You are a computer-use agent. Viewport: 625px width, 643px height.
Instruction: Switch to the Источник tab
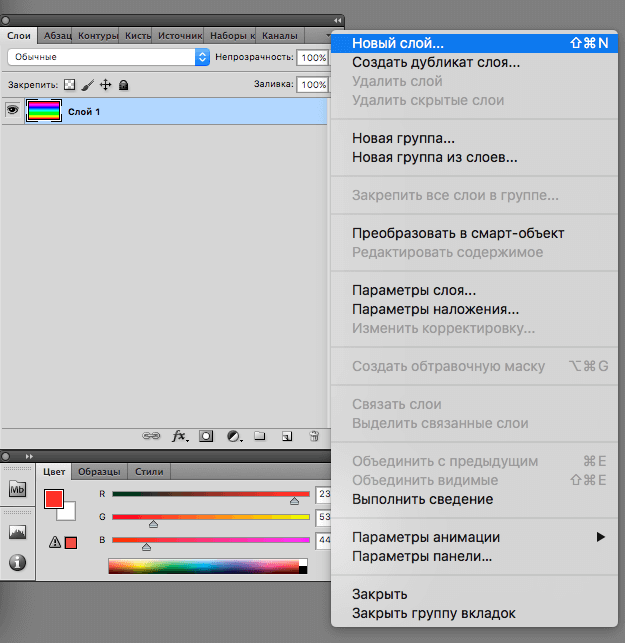point(178,36)
